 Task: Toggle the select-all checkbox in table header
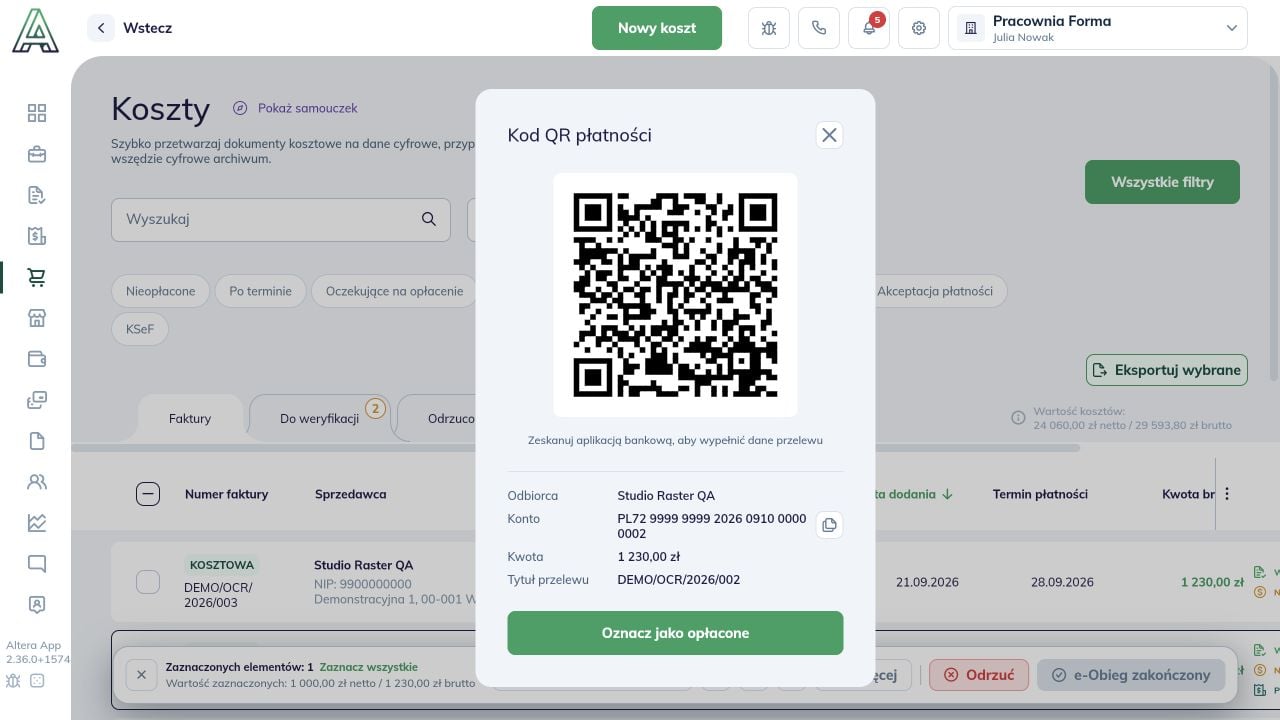click(x=148, y=494)
